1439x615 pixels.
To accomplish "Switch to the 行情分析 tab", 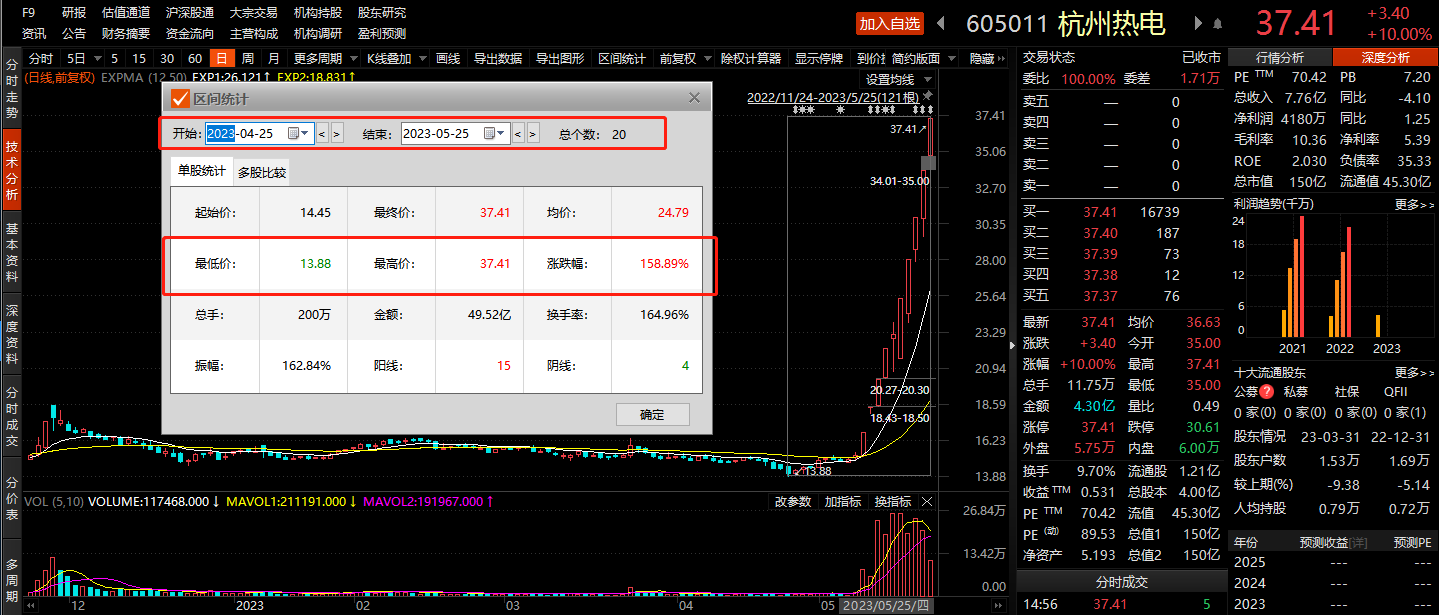I will tap(1281, 58).
